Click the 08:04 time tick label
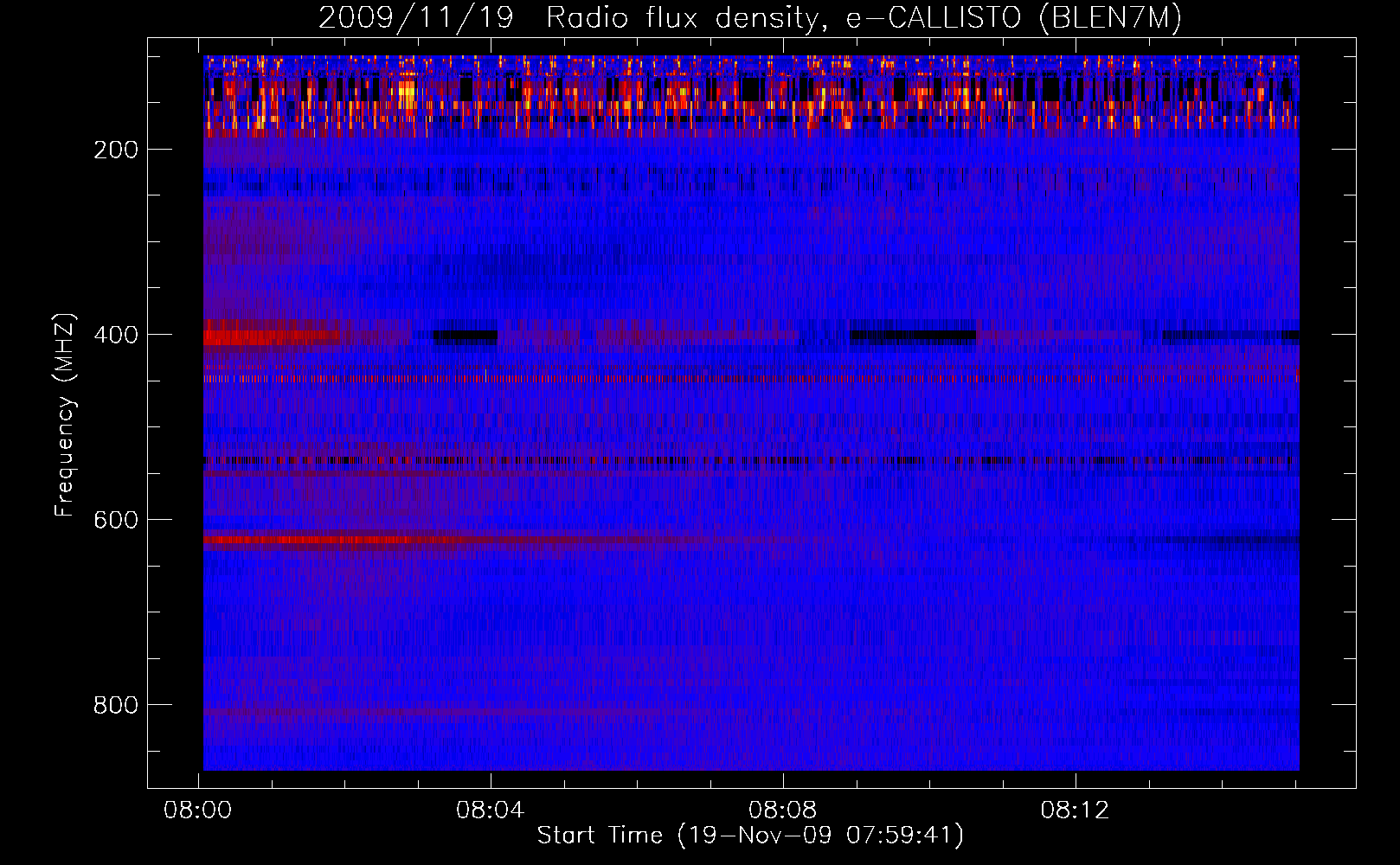The image size is (1400, 865). click(491, 810)
